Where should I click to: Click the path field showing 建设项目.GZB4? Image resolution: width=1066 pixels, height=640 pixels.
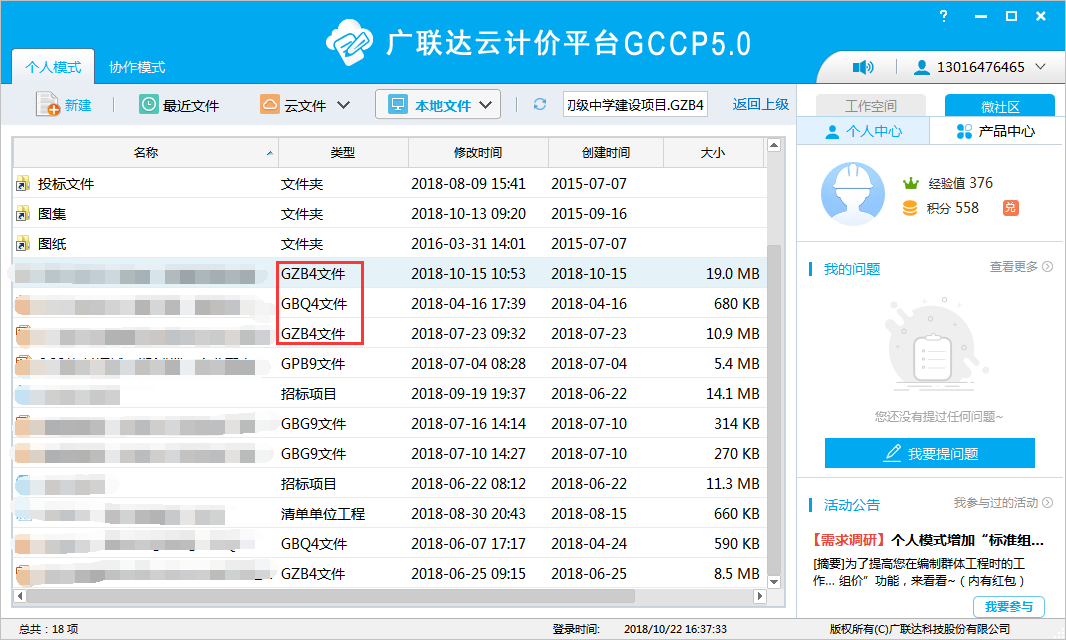pyautogui.click(x=635, y=105)
